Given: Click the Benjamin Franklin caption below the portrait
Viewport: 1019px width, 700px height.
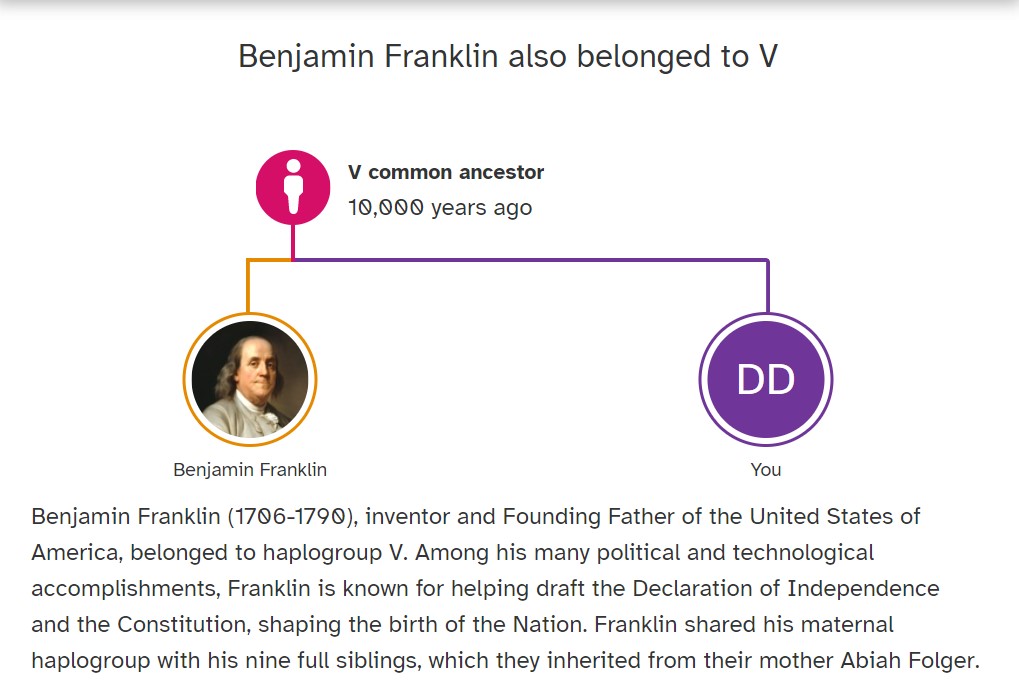Looking at the screenshot, I should point(250,470).
